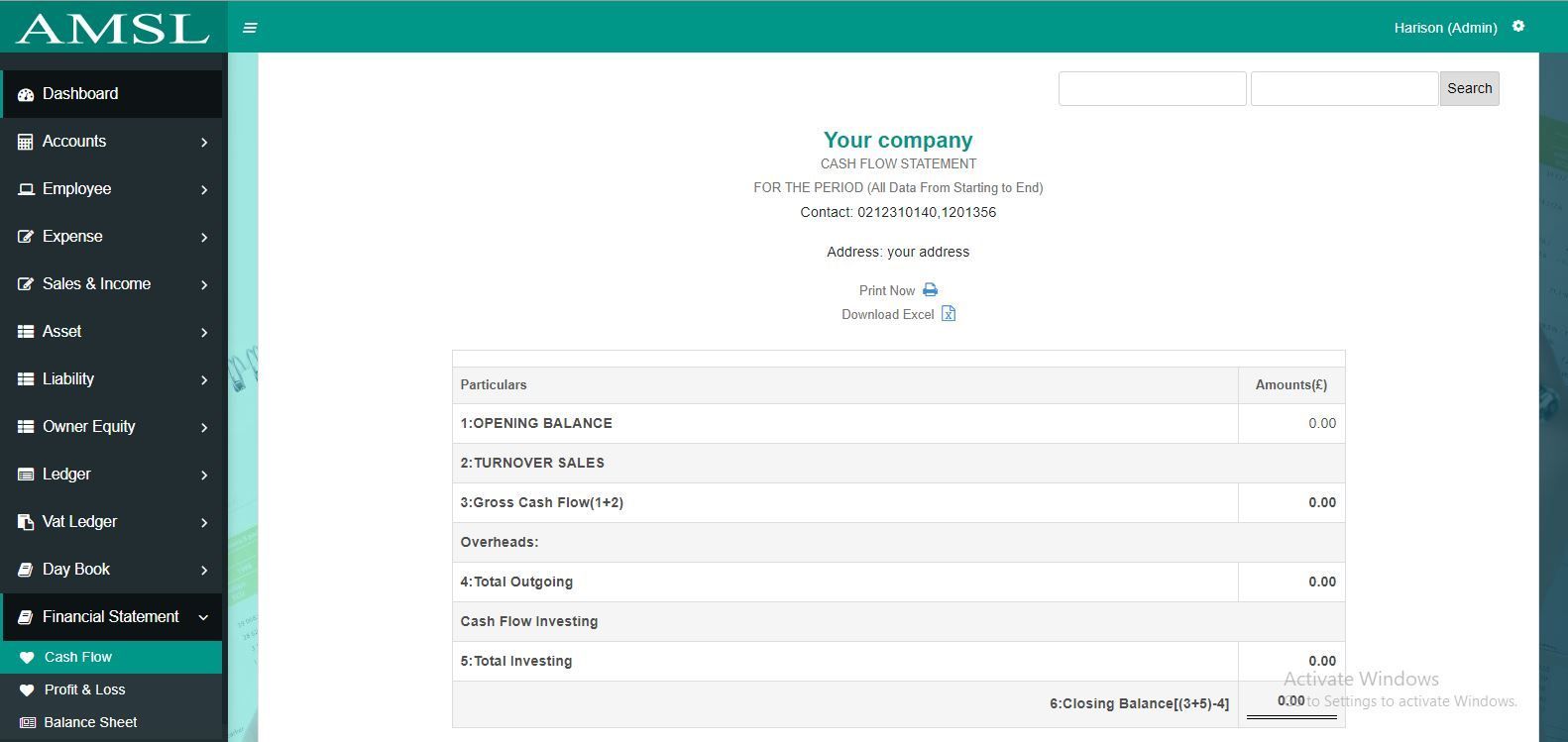This screenshot has height=742, width=1568.
Task: Click the Asset list icon
Action: [26, 332]
